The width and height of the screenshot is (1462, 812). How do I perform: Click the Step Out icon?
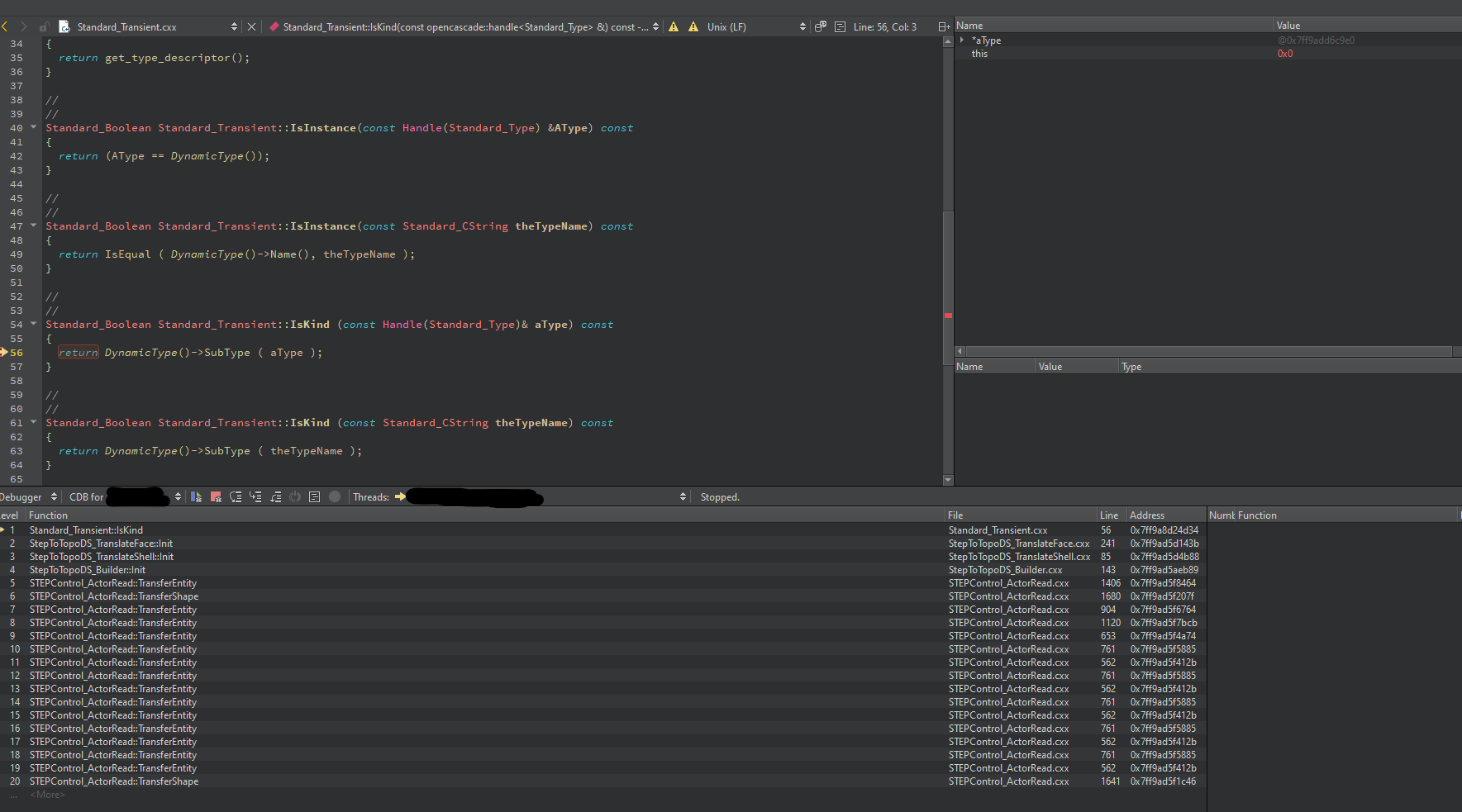pos(275,497)
